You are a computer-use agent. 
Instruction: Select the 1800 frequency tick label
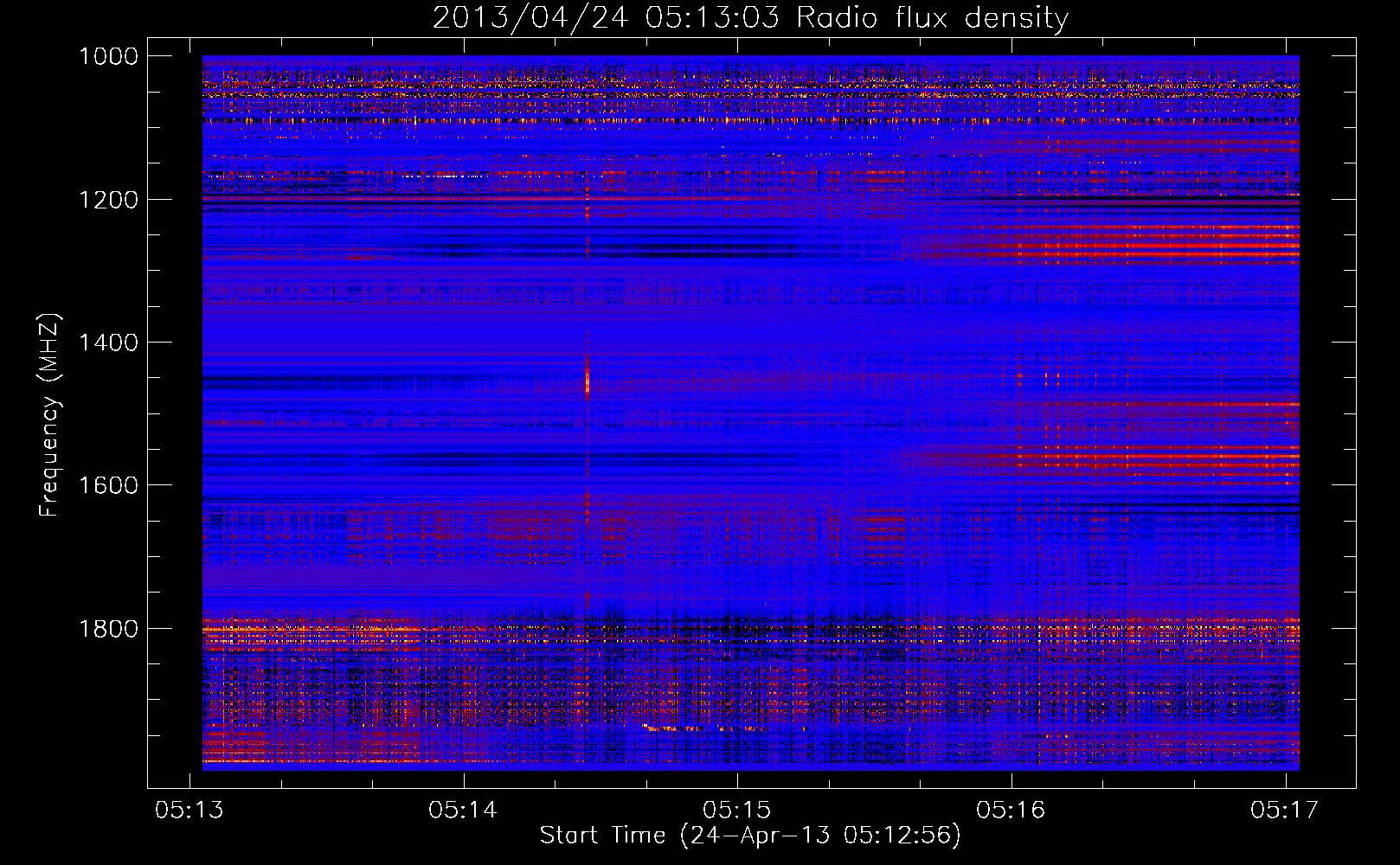pyautogui.click(x=108, y=629)
